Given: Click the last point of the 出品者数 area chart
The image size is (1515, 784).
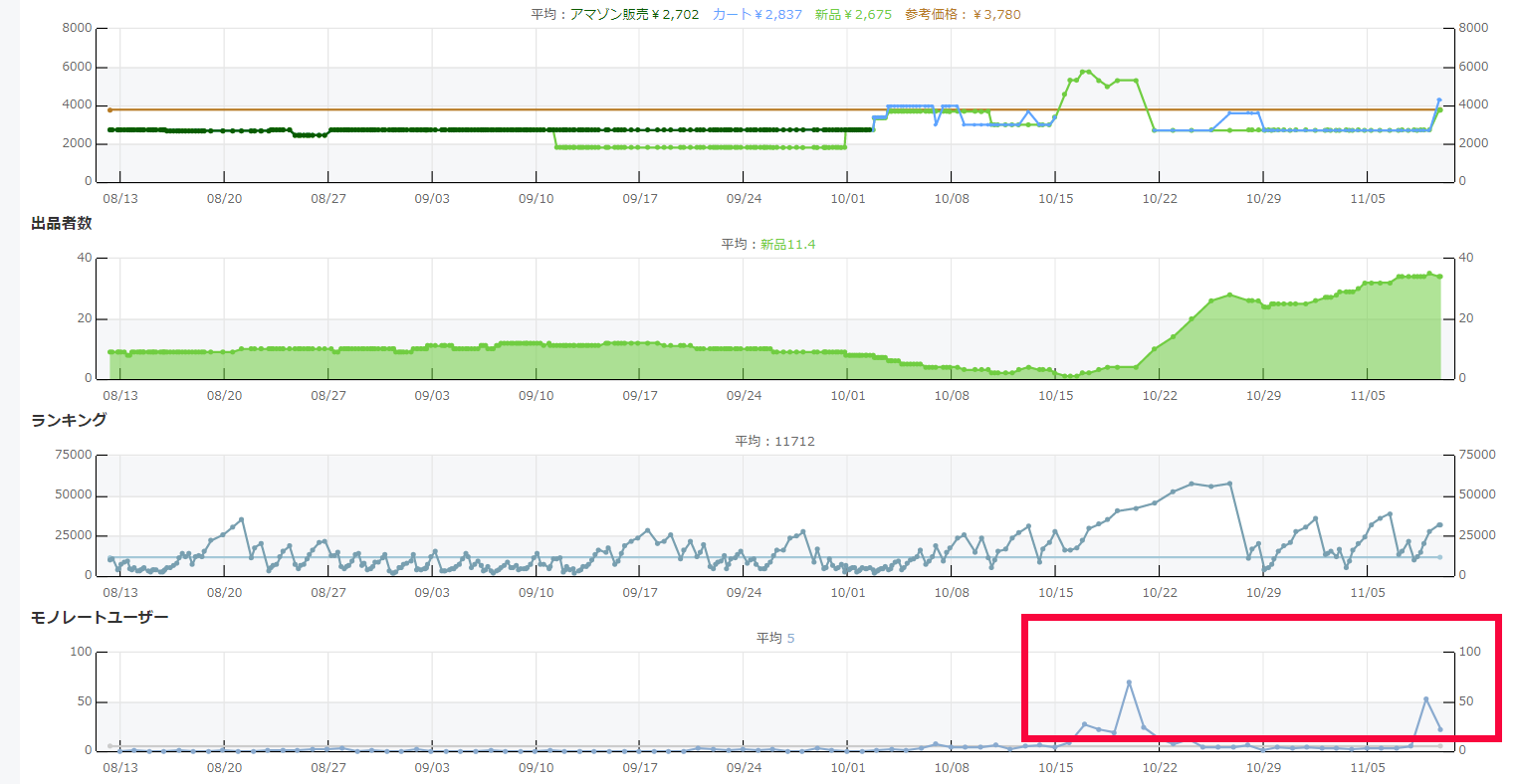Looking at the screenshot, I should pos(1439,277).
